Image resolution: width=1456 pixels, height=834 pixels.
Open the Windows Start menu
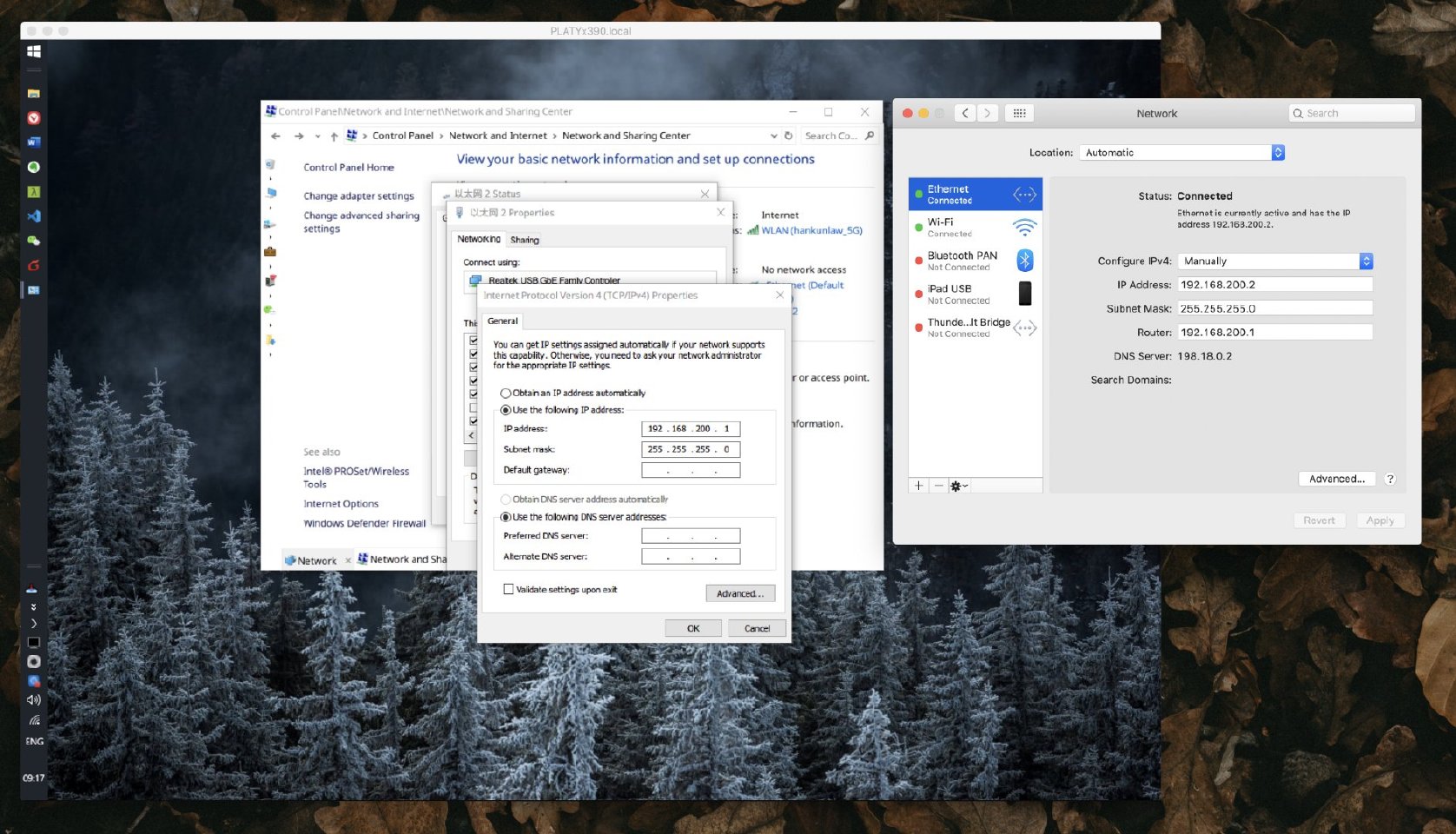[x=34, y=52]
